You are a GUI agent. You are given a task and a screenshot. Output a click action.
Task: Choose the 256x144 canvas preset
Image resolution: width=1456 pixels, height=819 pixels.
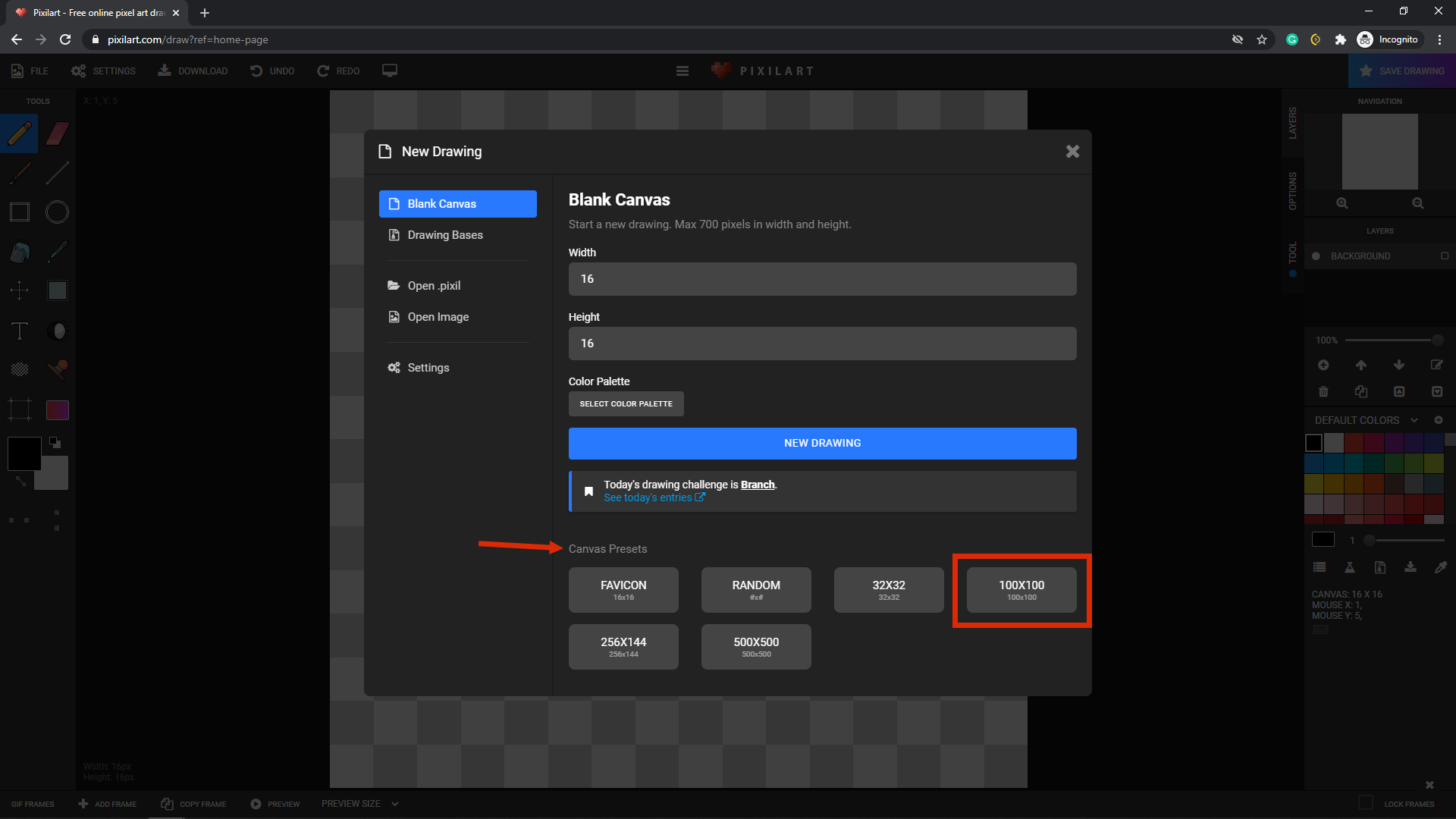(x=623, y=647)
